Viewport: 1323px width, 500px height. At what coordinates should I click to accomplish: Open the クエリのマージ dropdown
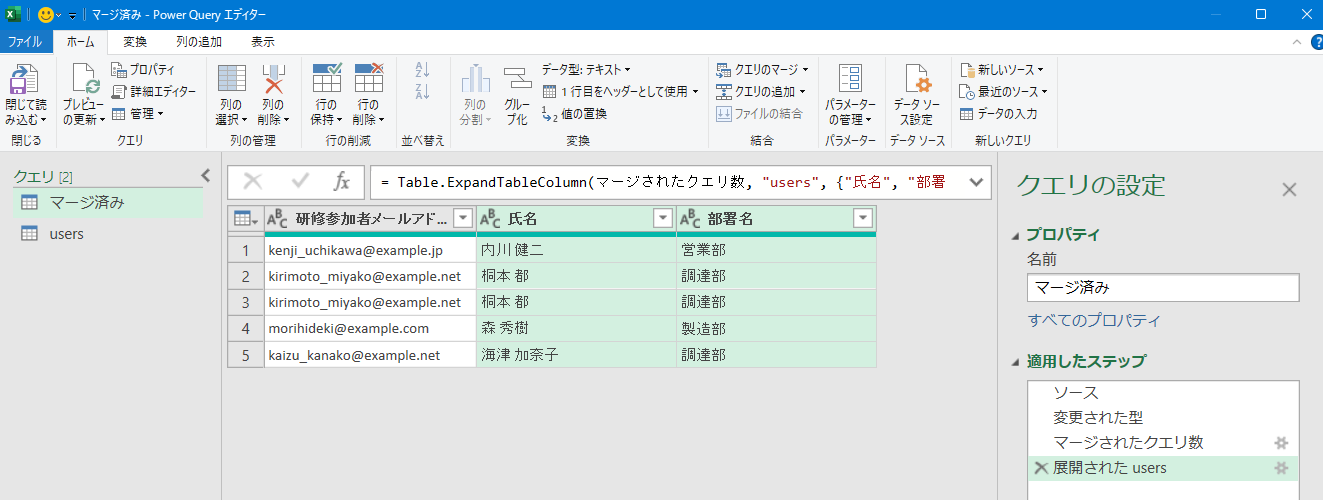tap(763, 69)
